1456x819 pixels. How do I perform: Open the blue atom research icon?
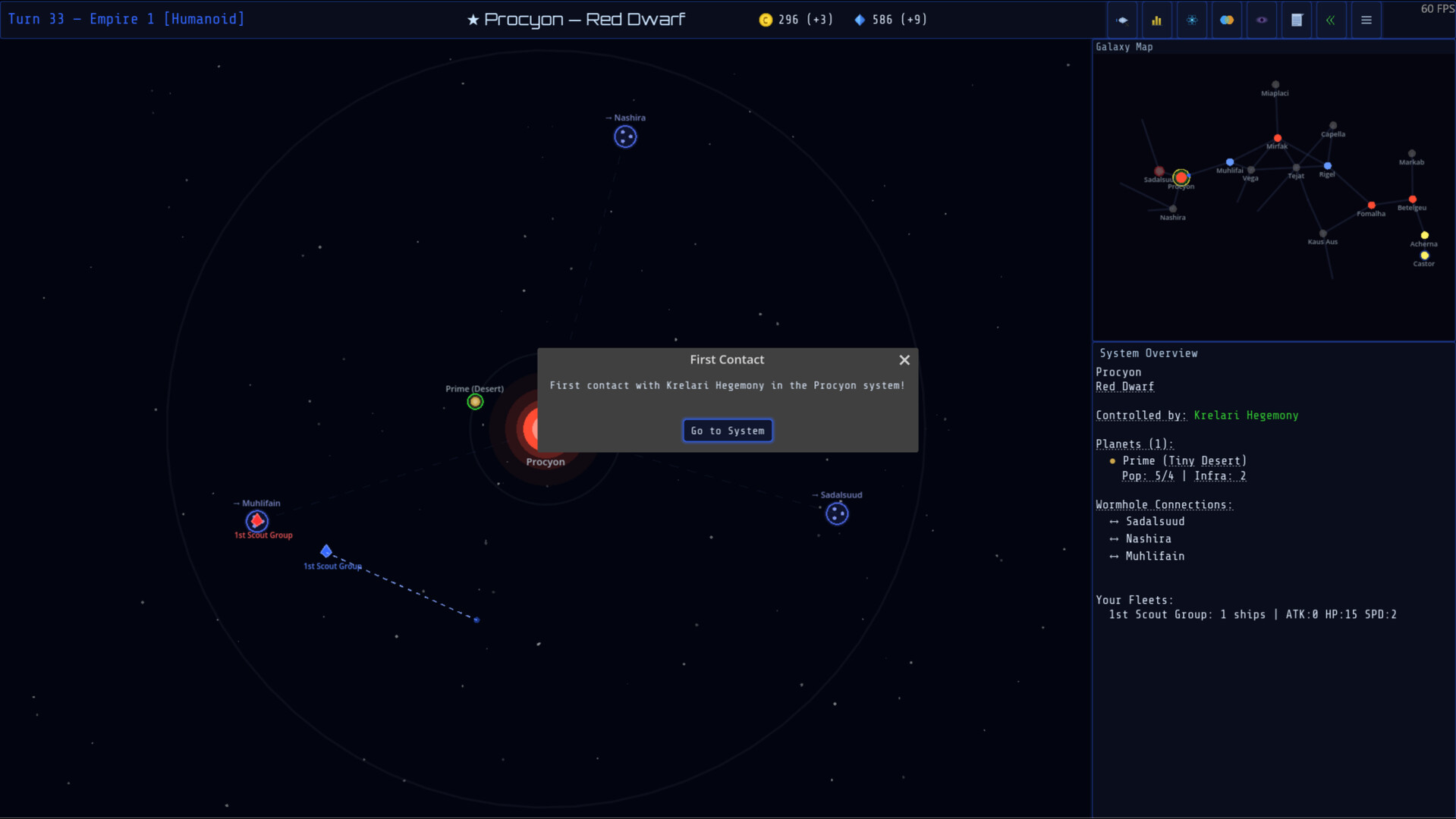point(1192,20)
